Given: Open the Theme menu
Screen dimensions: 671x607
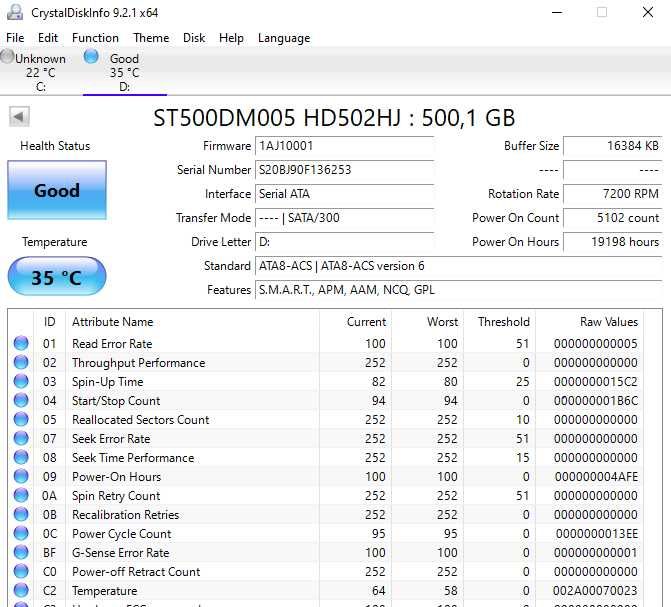Looking at the screenshot, I should (151, 38).
